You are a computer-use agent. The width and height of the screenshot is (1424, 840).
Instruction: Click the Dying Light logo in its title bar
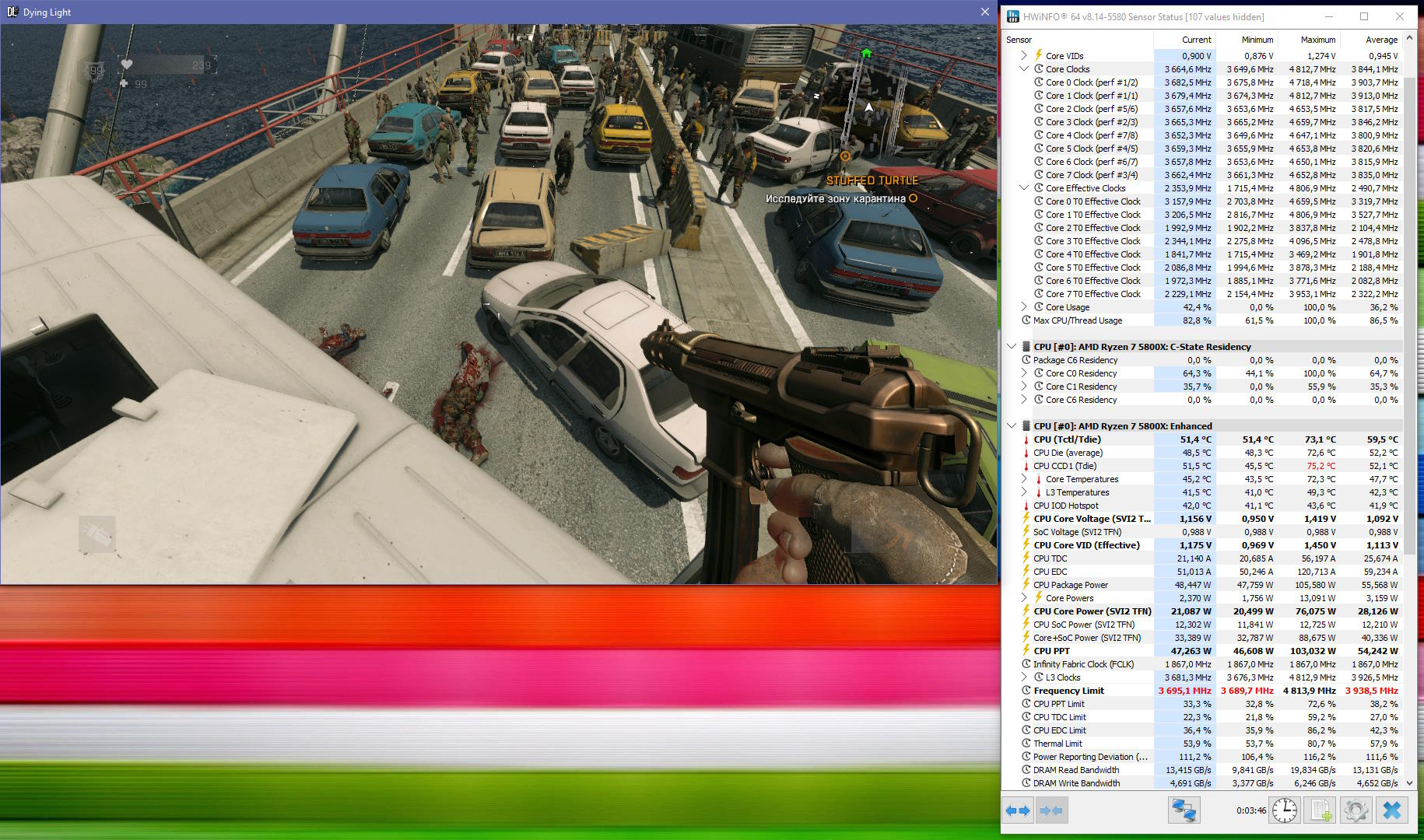12,12
